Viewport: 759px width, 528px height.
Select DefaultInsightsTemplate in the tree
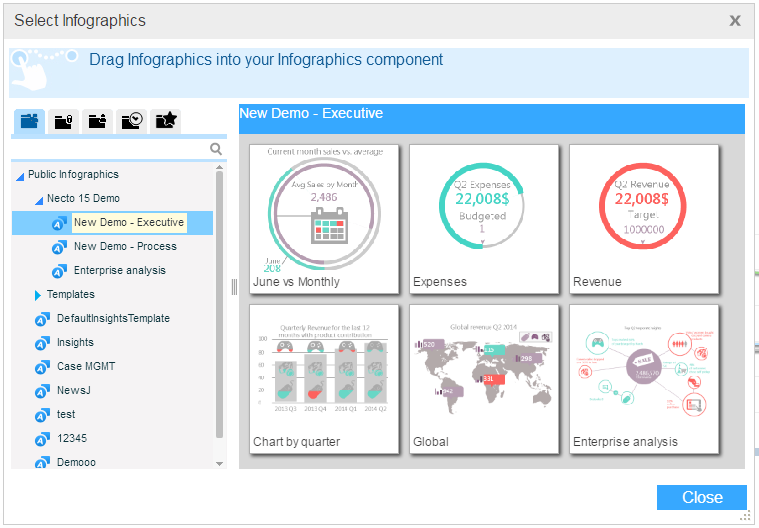113,318
